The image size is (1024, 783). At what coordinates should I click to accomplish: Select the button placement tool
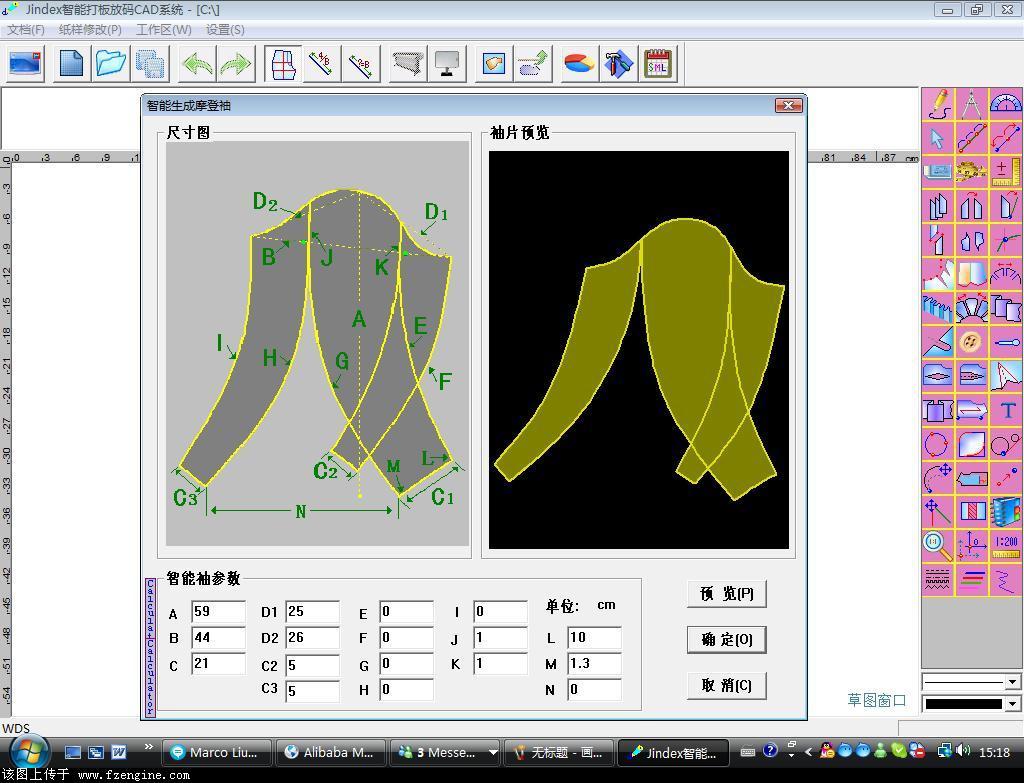972,342
